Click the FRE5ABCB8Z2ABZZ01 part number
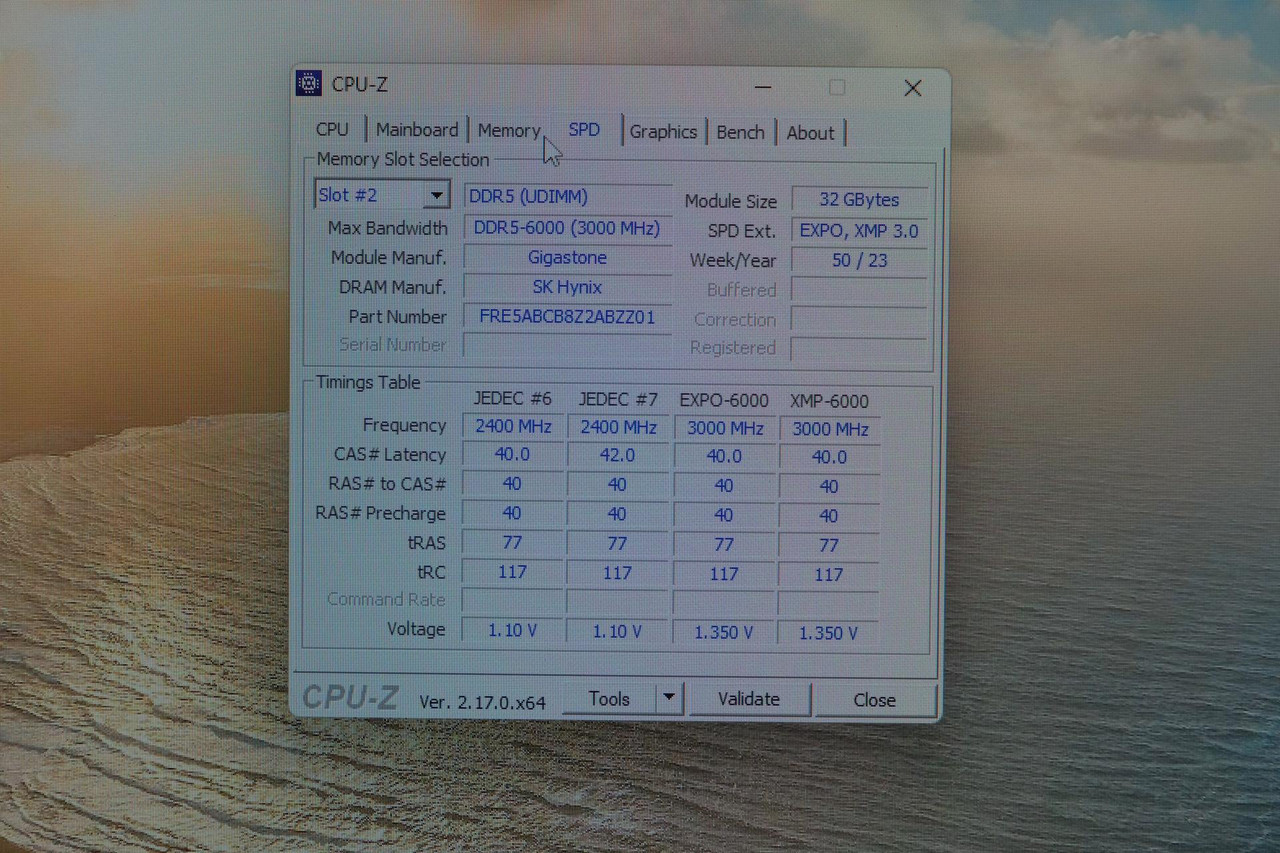The width and height of the screenshot is (1280, 853). tap(568, 317)
